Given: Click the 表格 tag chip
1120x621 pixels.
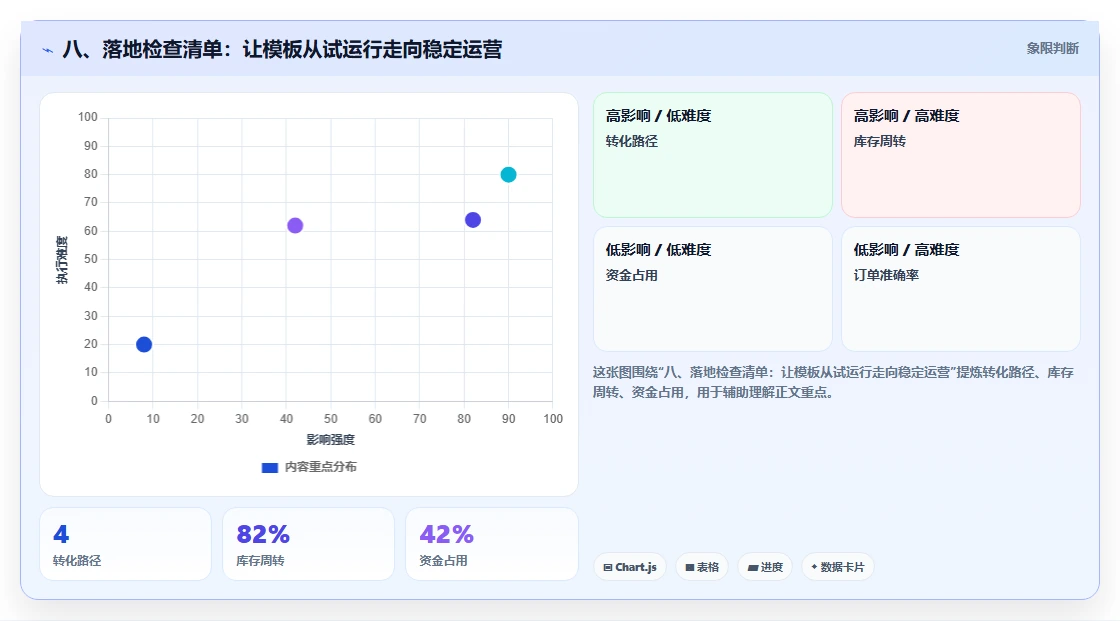Looking at the screenshot, I should click(x=702, y=567).
